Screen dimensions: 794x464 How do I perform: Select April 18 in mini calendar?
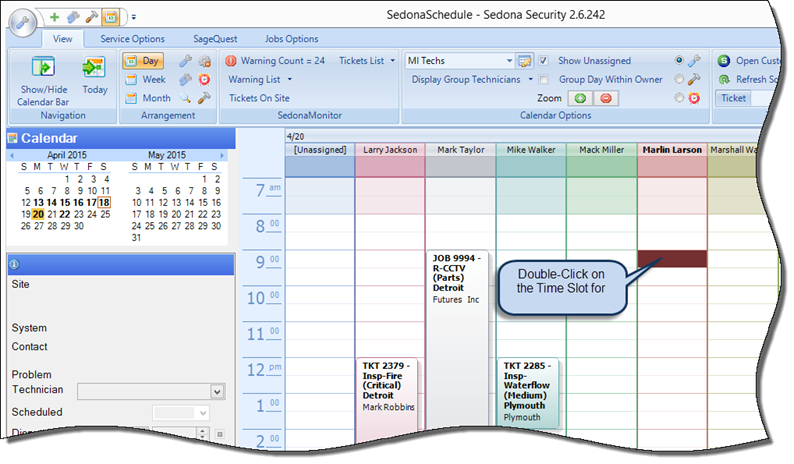pos(104,203)
